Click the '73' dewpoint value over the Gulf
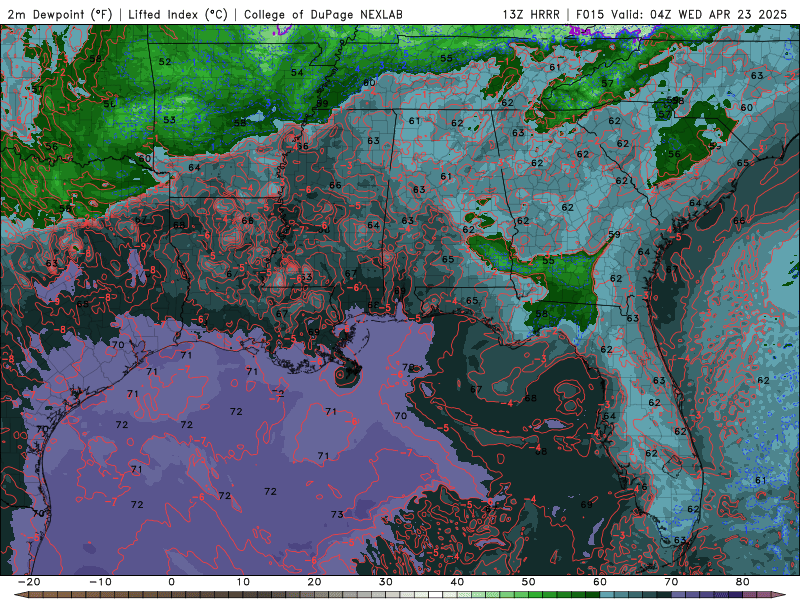Screen dimensions: 800x600 (x=337, y=514)
